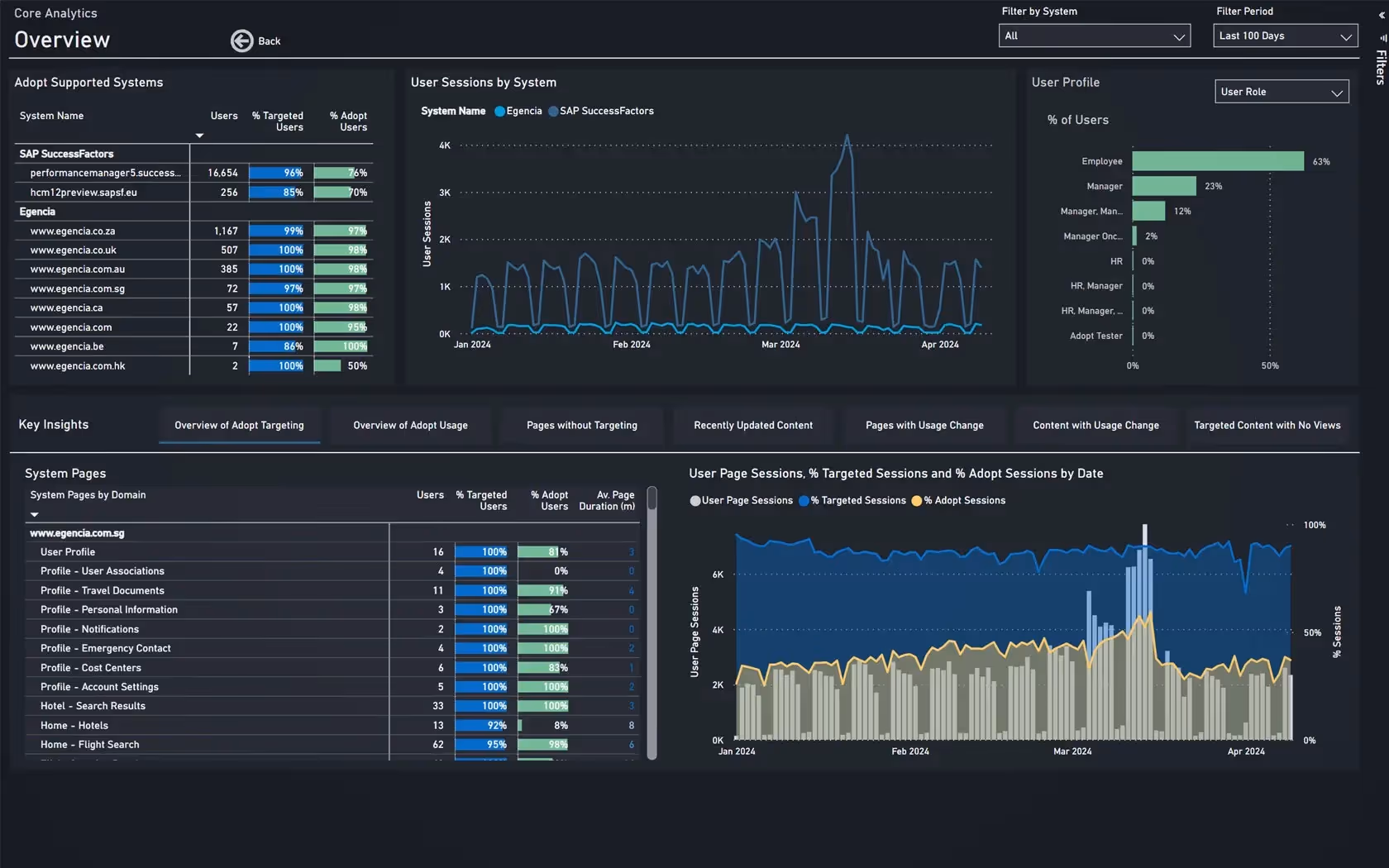
Task: Click the Manager Onc... bar label
Action: coord(1092,236)
